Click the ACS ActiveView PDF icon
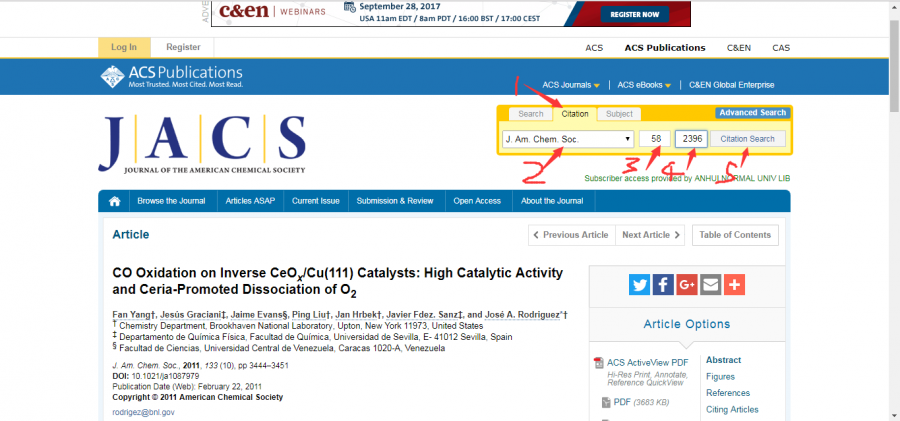Image resolution: width=900 pixels, height=421 pixels. click(x=599, y=362)
